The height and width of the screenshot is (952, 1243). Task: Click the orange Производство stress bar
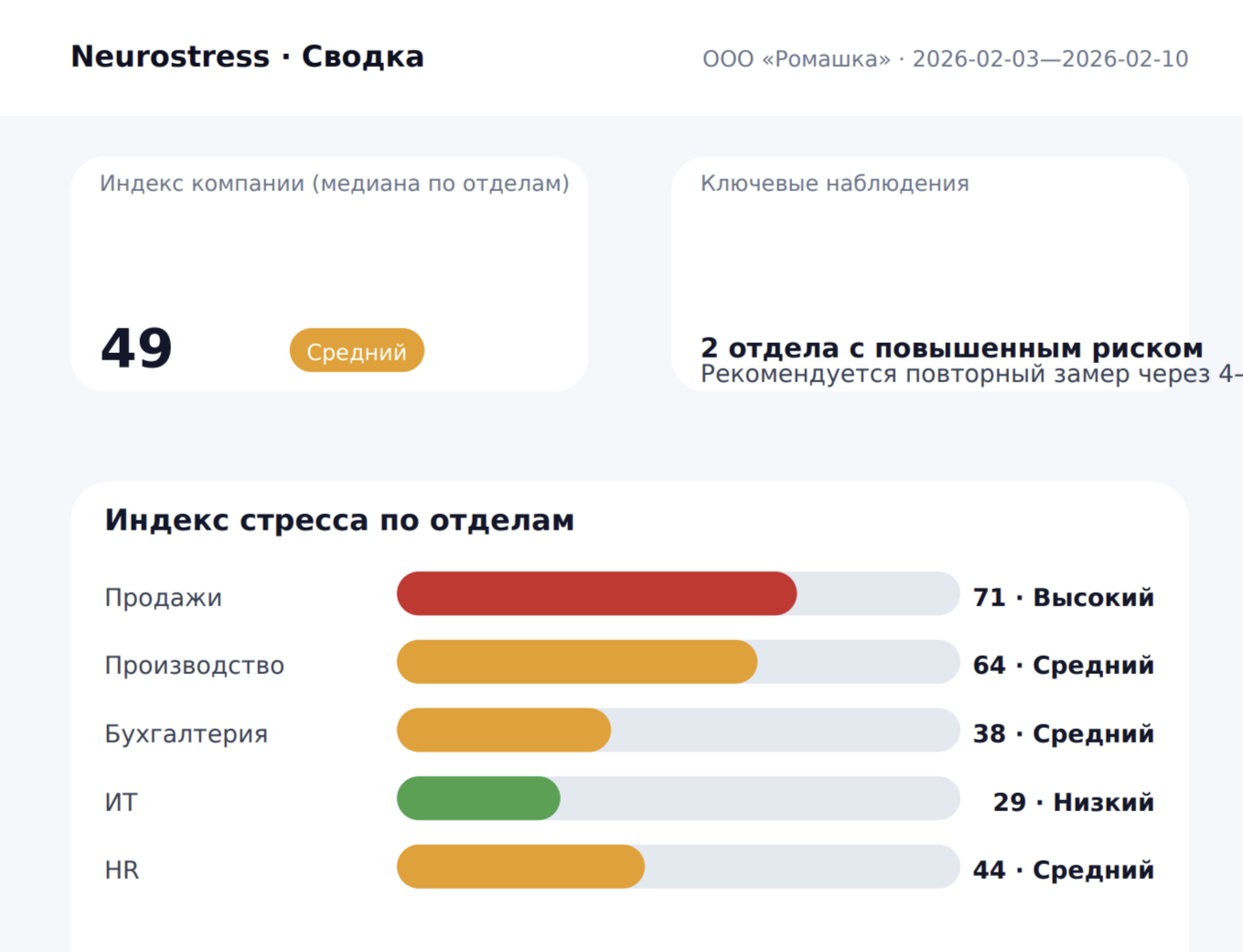coord(576,662)
